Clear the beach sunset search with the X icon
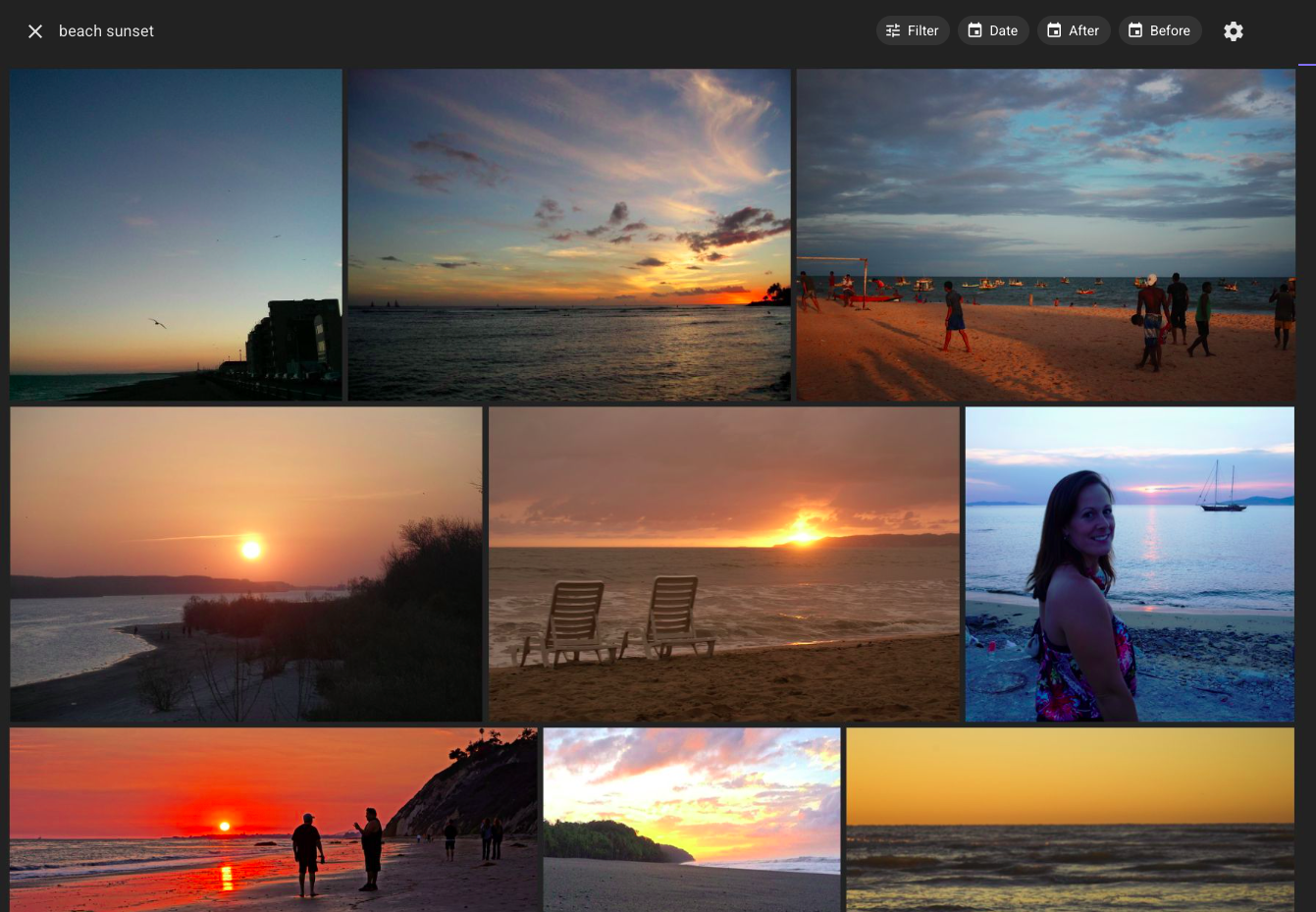This screenshot has height=912, width=1316. pyautogui.click(x=35, y=31)
